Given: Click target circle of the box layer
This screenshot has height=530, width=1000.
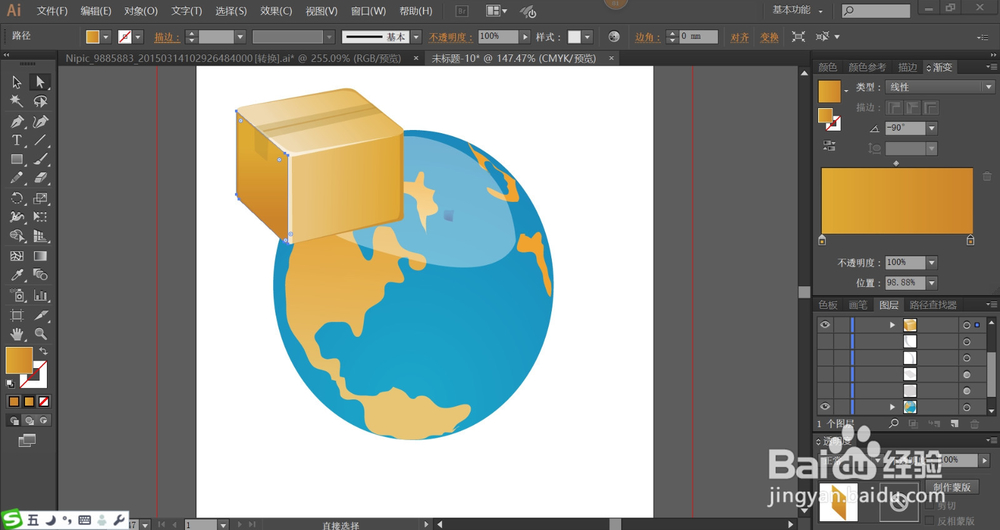Looking at the screenshot, I should click(x=967, y=325).
